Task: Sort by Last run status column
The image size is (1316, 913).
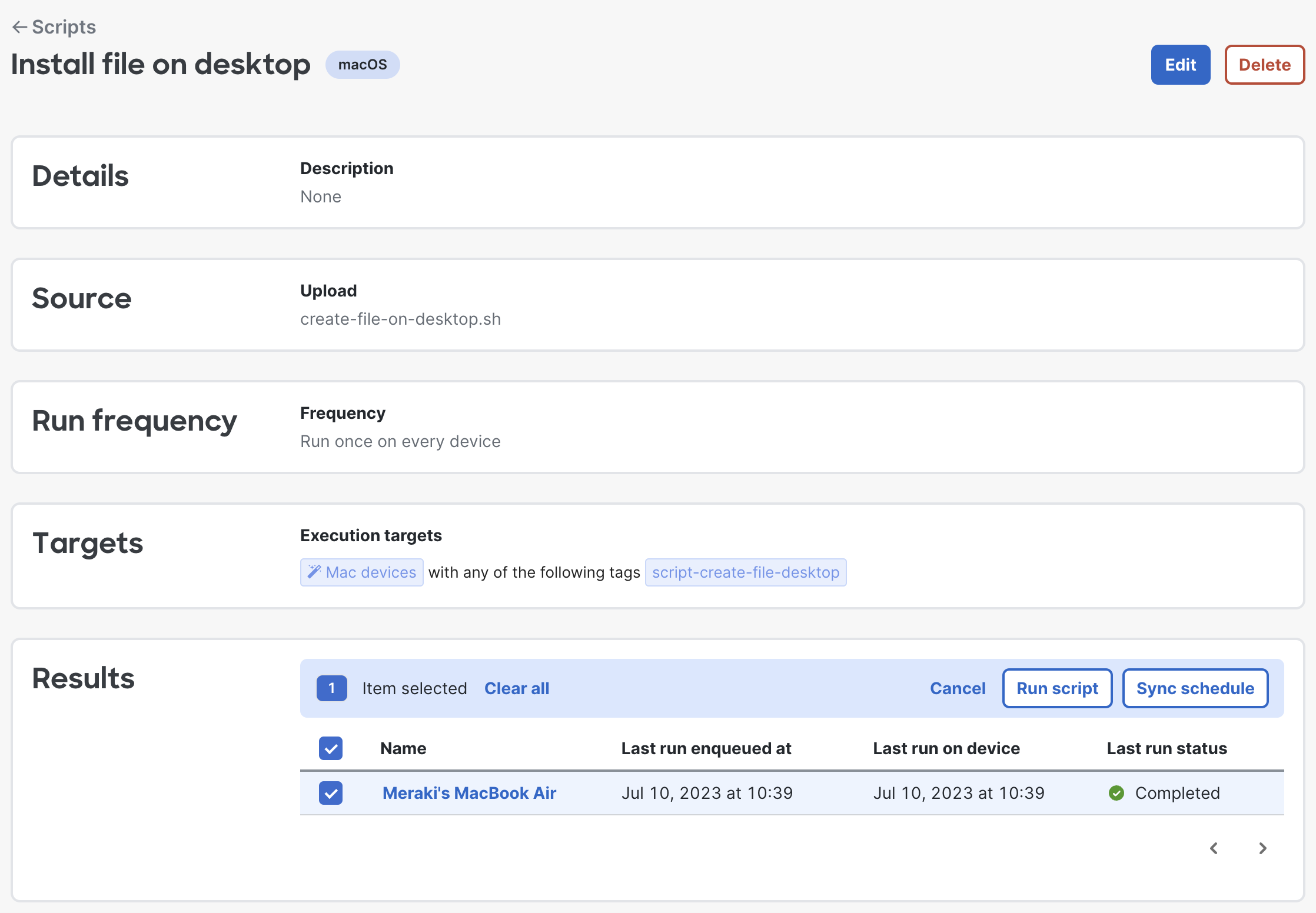Action: tap(1167, 748)
